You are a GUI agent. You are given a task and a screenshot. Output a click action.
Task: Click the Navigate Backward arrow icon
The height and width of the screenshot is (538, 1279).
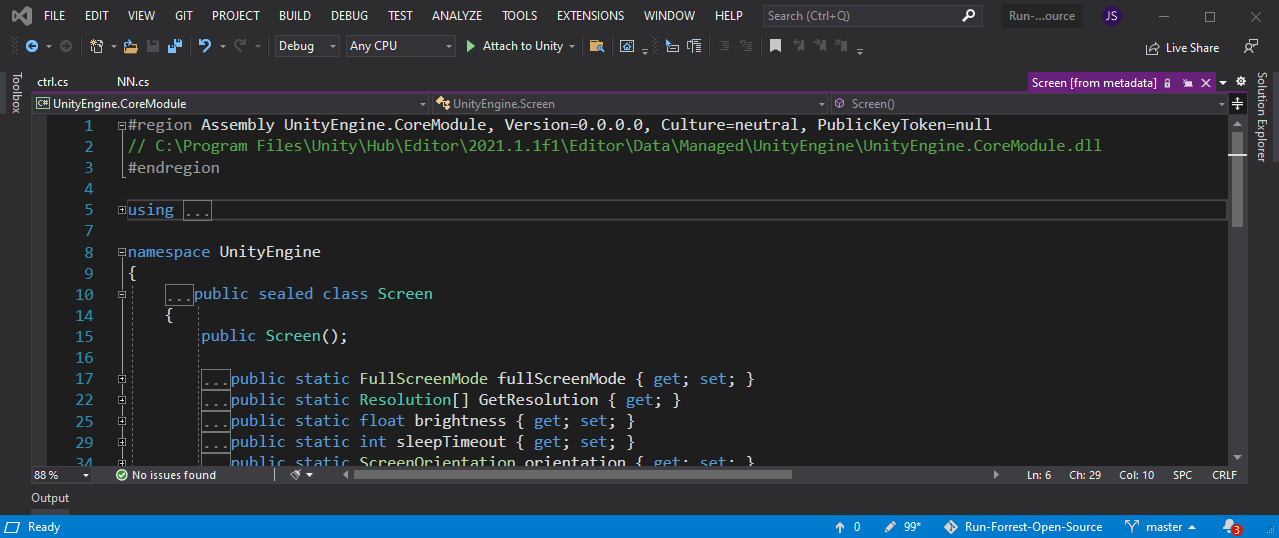point(32,46)
